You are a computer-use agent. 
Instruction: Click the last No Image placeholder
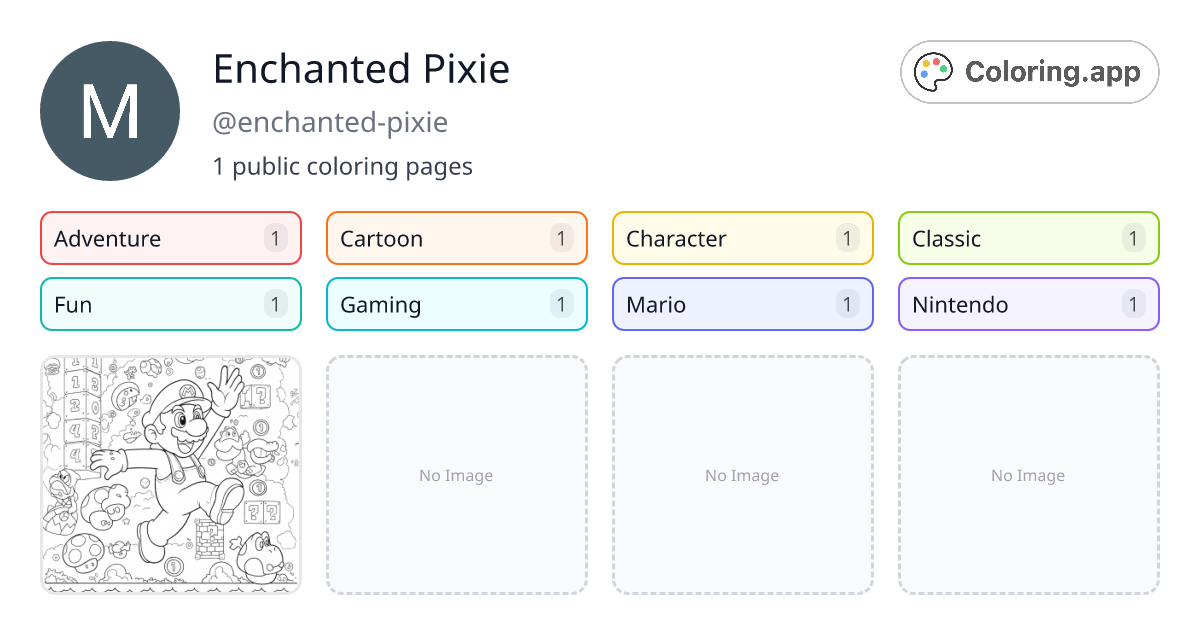(x=1029, y=475)
